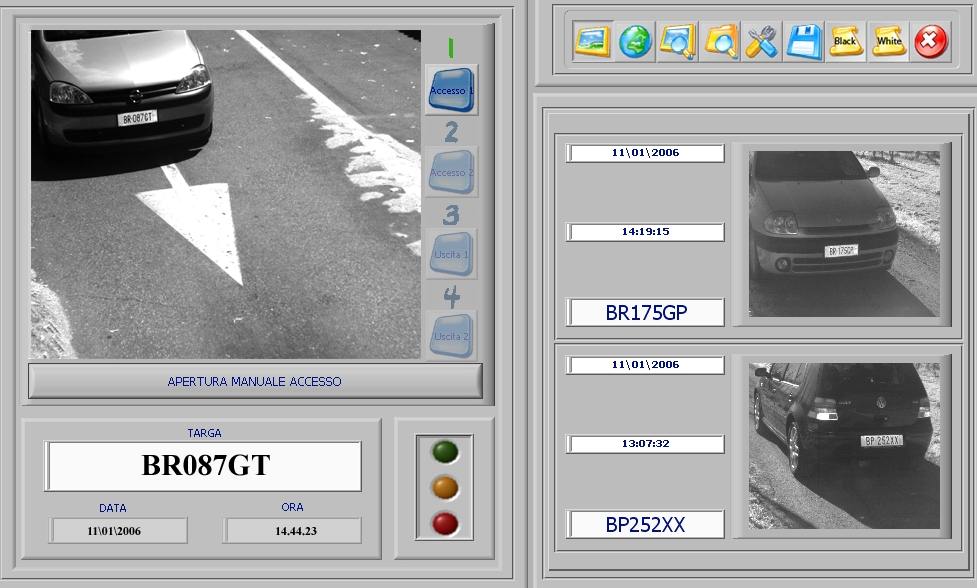
Task: Select the Accesso 1 camera toggle
Action: (x=451, y=90)
